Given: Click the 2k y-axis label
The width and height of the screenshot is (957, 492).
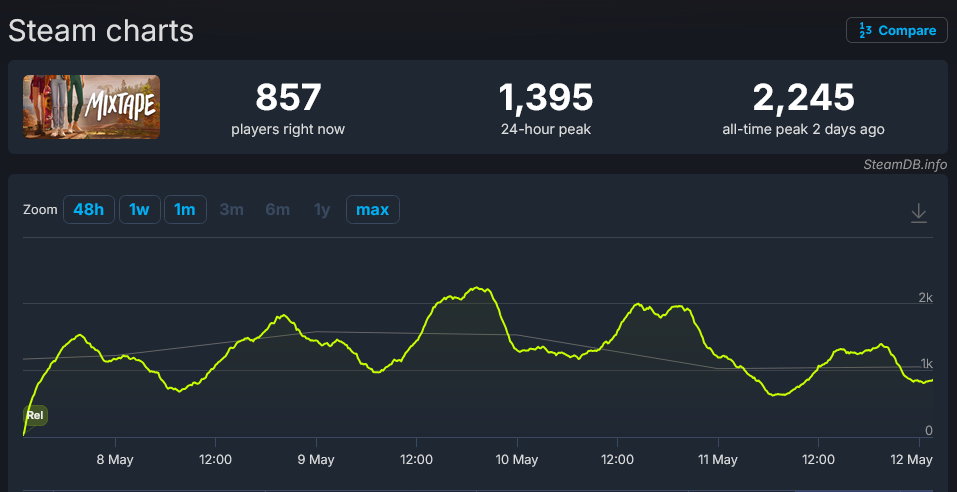Looking at the screenshot, I should pos(925,298).
